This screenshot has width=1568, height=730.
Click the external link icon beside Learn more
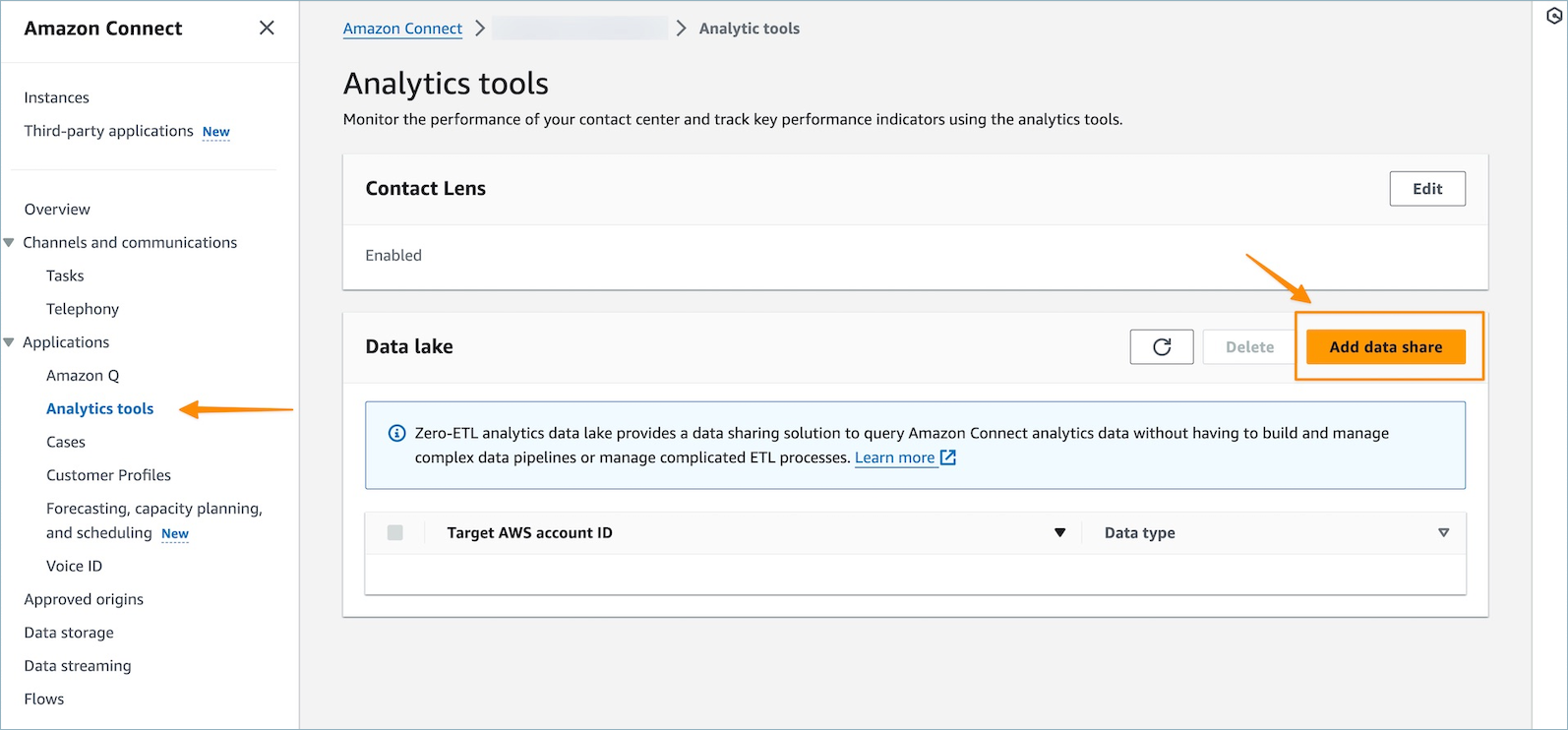pos(948,457)
